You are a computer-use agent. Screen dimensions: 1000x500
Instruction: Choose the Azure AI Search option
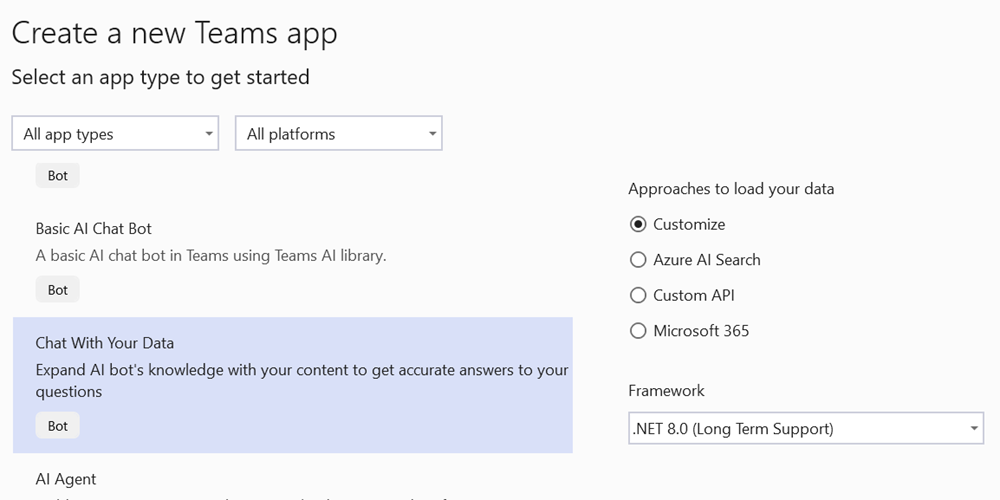(639, 260)
